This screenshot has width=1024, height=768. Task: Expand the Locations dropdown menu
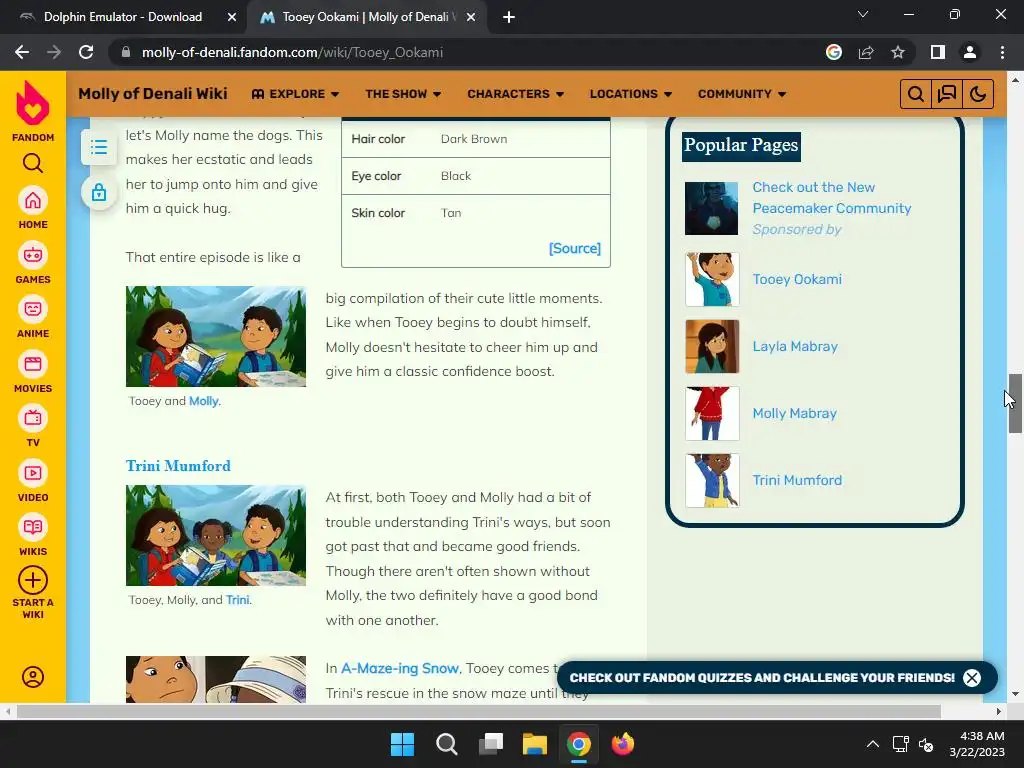tap(631, 94)
